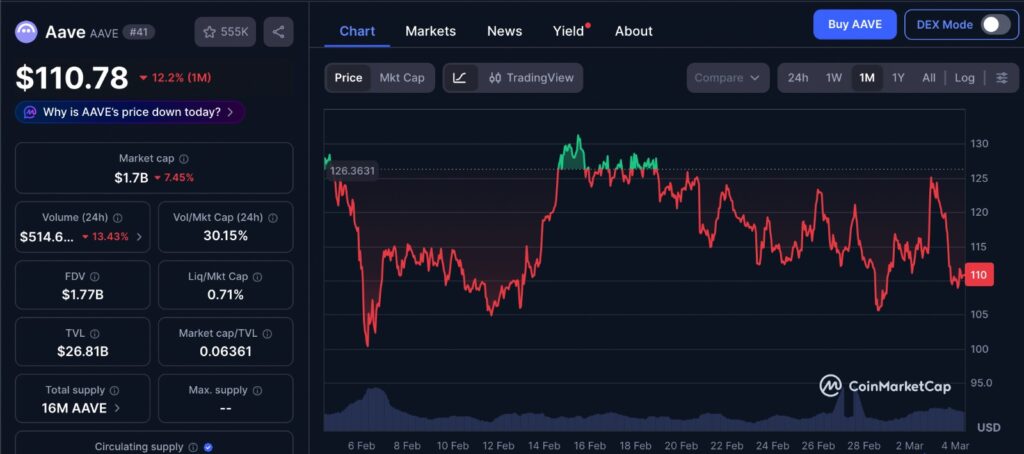Screen dimensions: 1024x454
Task: Switch to line chart view icon
Action: pyautogui.click(x=460, y=78)
